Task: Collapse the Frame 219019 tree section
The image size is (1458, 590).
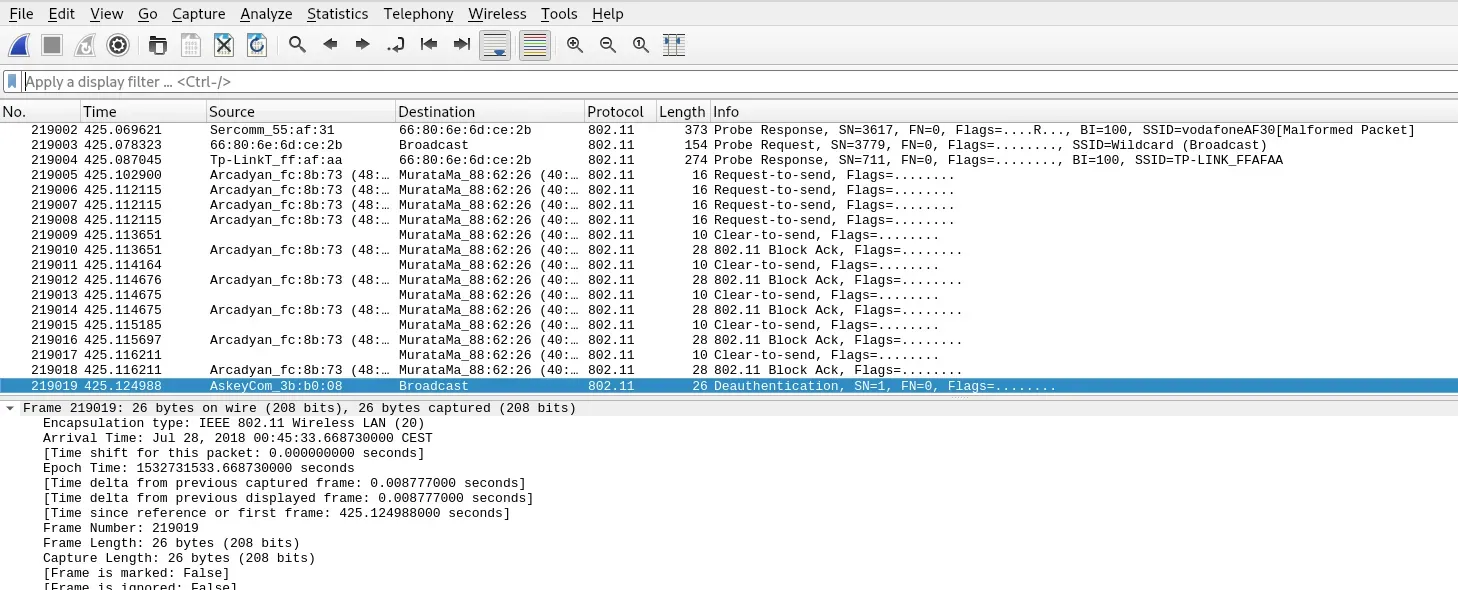Action: pos(10,408)
